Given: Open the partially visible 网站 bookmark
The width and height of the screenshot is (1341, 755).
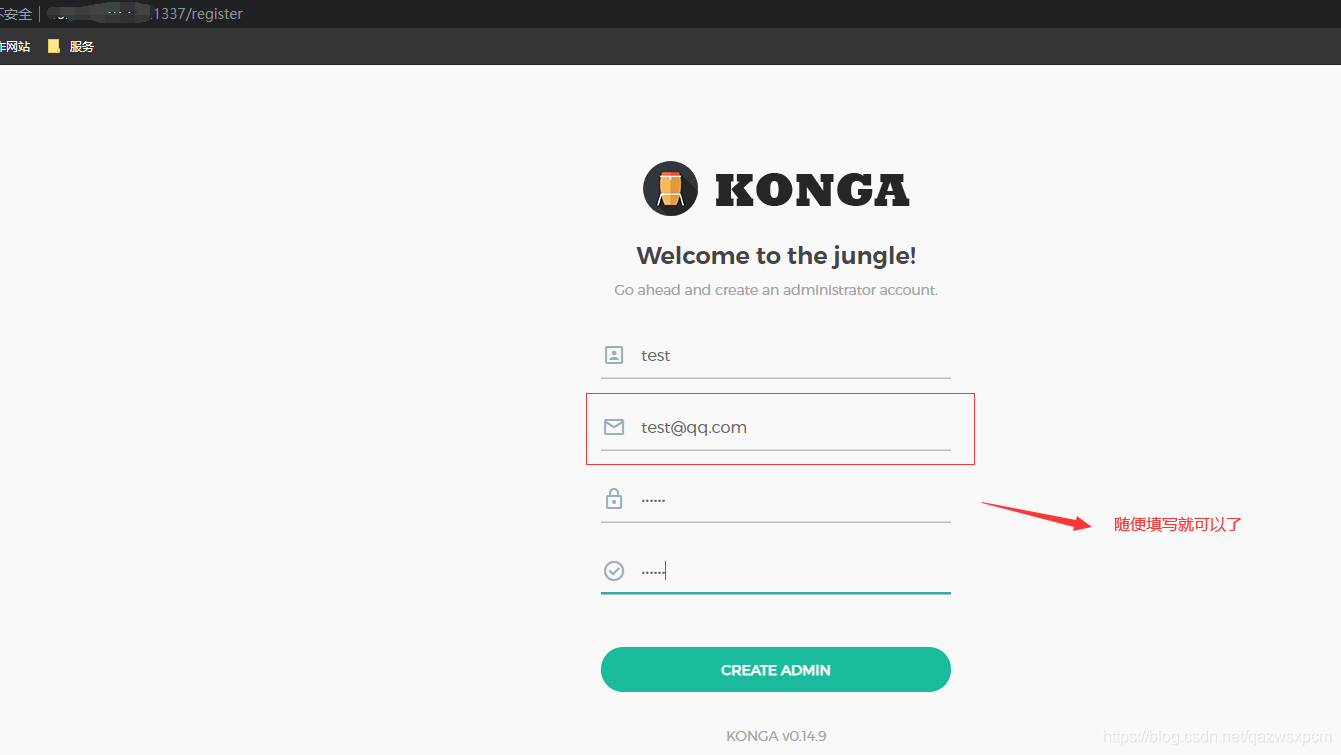Looking at the screenshot, I should click(x=15, y=46).
